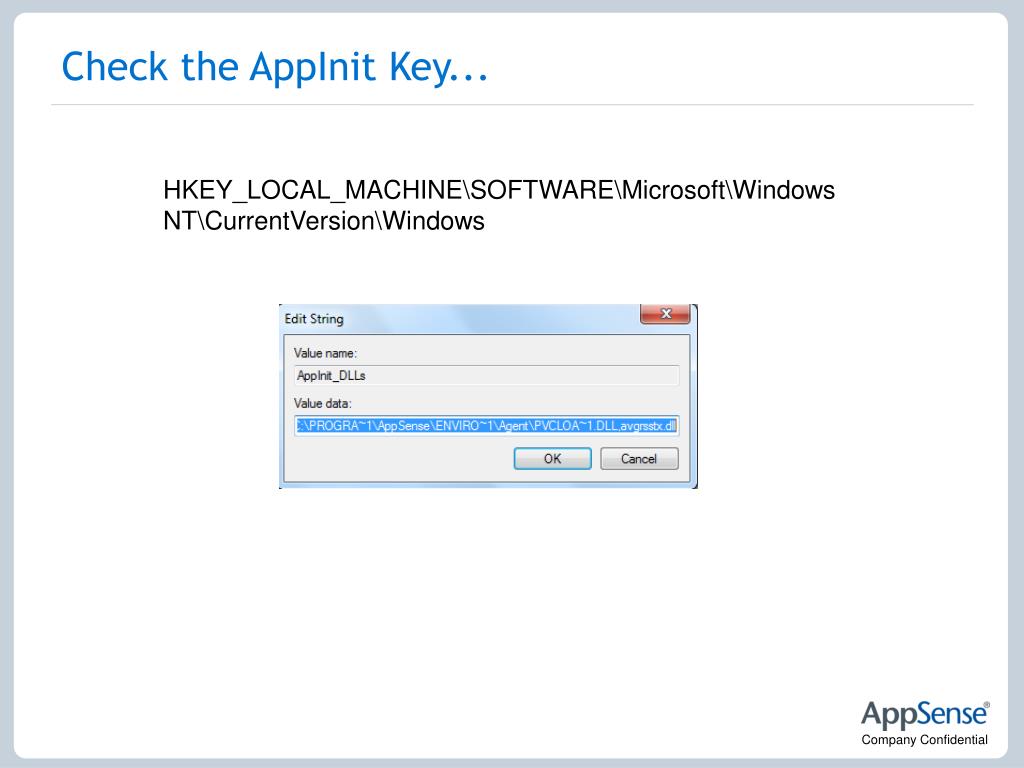This screenshot has width=1024, height=768.
Task: Close the Edit String dialog window
Action: [665, 314]
